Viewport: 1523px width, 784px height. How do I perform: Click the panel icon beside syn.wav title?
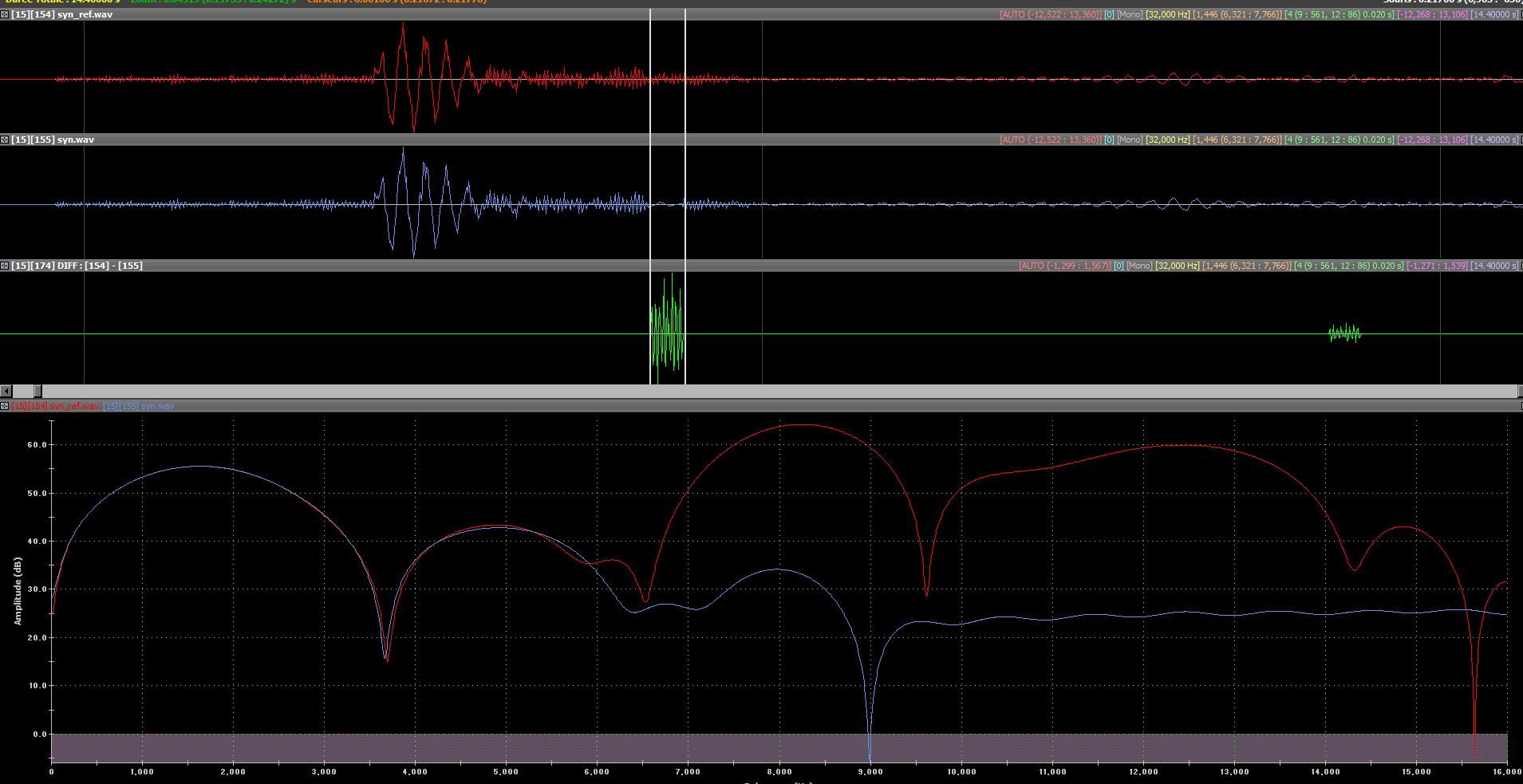(x=5, y=140)
